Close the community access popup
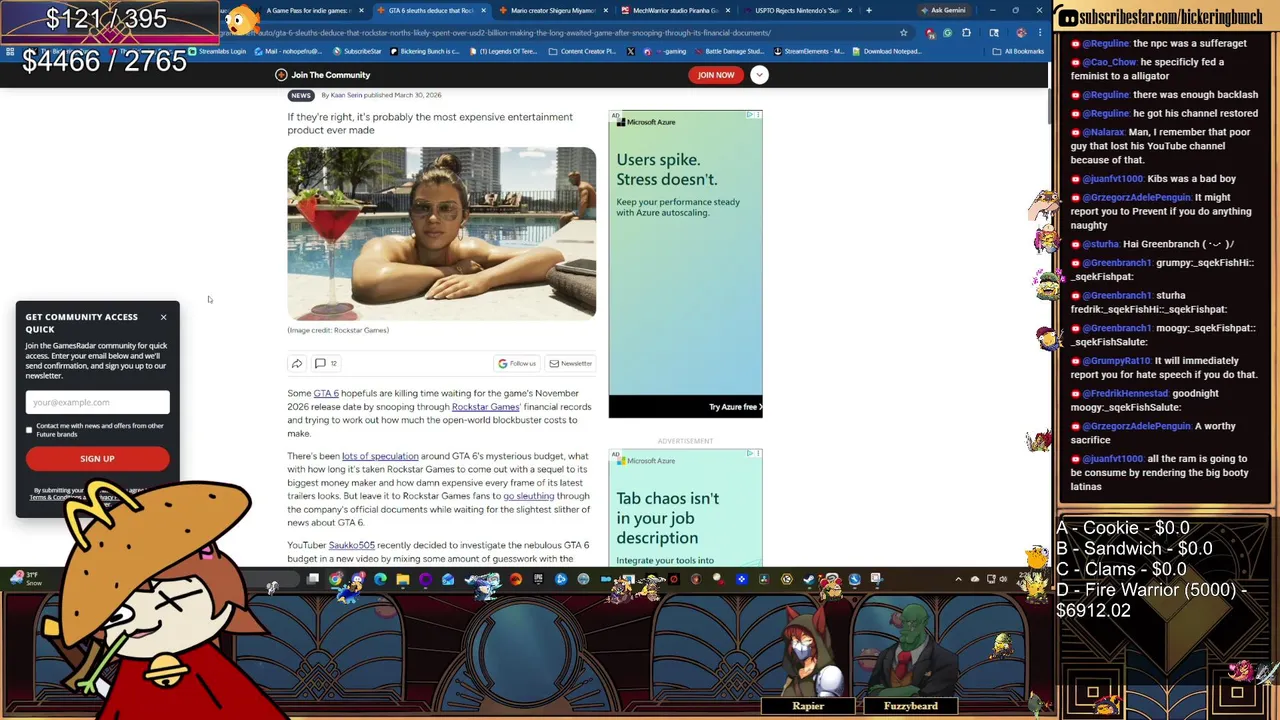Screen dimensions: 1280x720 coord(163,317)
